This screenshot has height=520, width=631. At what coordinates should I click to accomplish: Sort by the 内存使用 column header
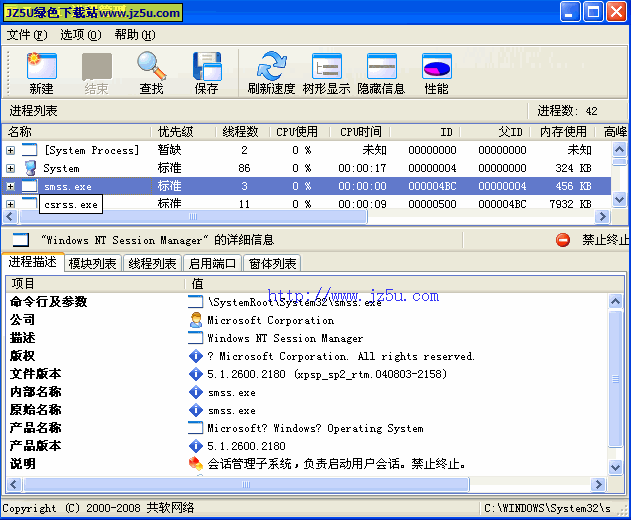click(x=565, y=132)
